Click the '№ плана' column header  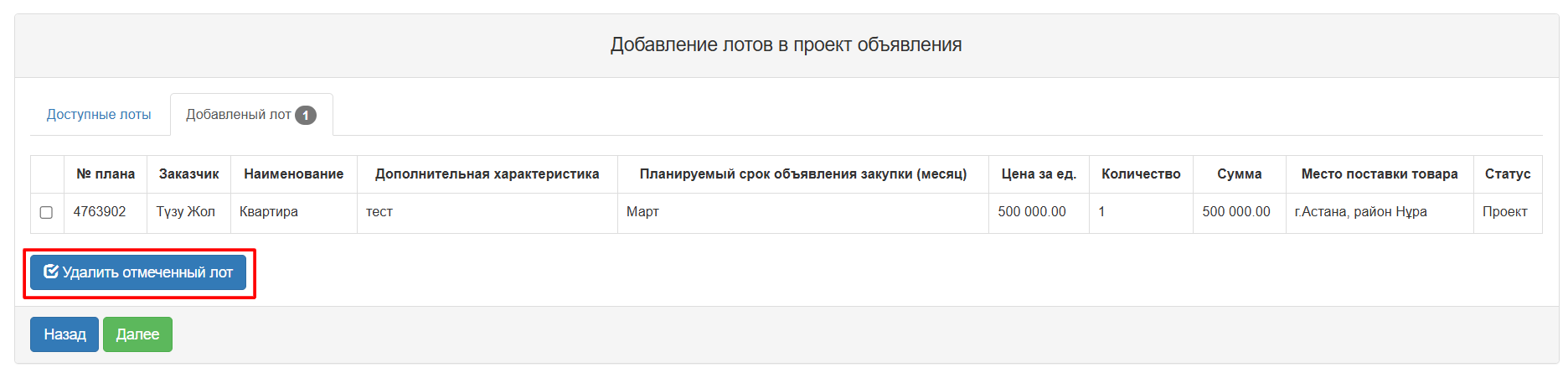(106, 174)
